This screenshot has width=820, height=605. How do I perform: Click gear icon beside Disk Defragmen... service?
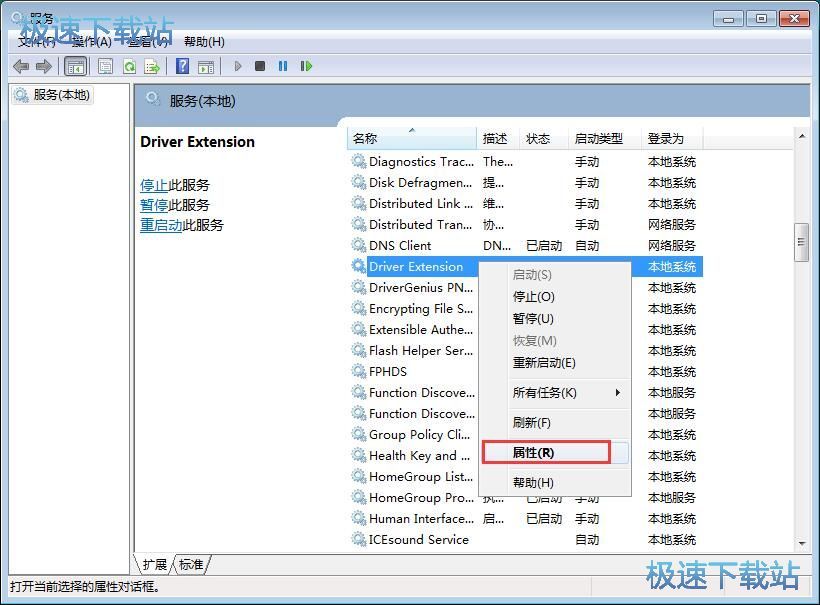(358, 182)
